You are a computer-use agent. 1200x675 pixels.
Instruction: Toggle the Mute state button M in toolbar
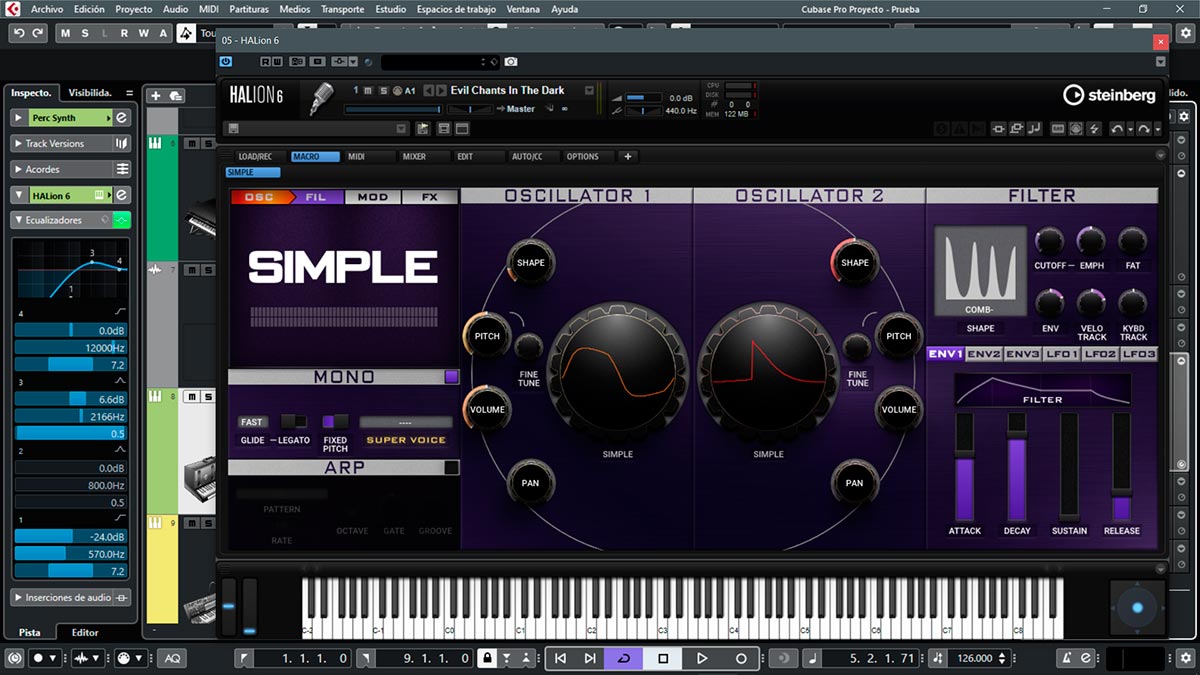click(x=65, y=33)
